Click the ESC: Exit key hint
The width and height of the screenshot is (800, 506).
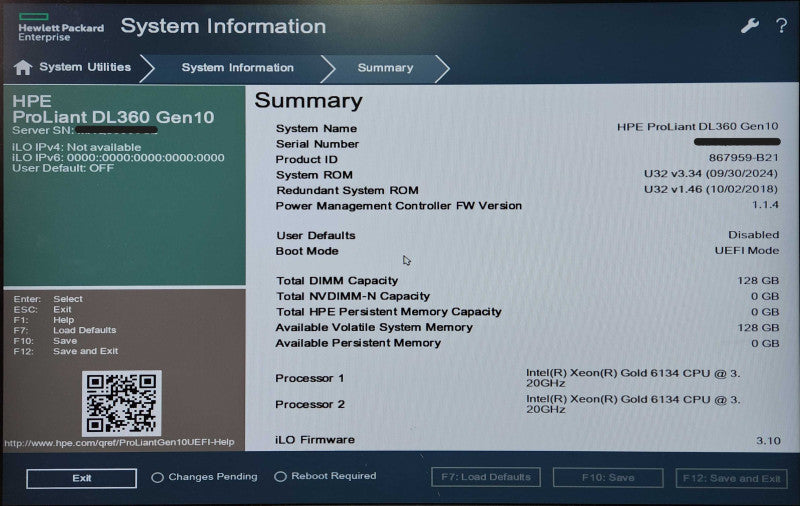42,309
